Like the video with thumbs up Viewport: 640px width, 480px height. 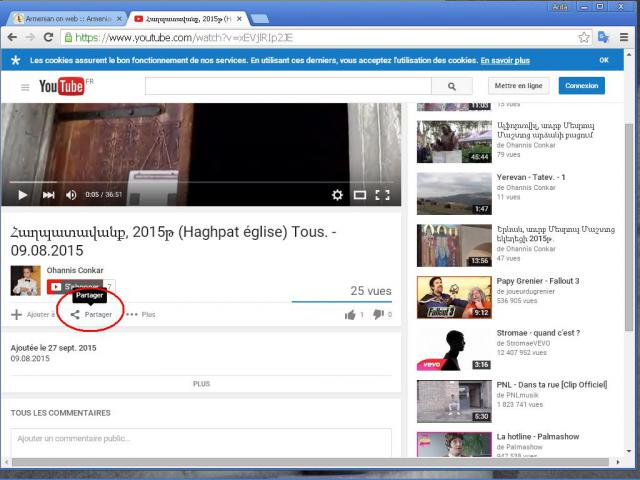[350, 314]
